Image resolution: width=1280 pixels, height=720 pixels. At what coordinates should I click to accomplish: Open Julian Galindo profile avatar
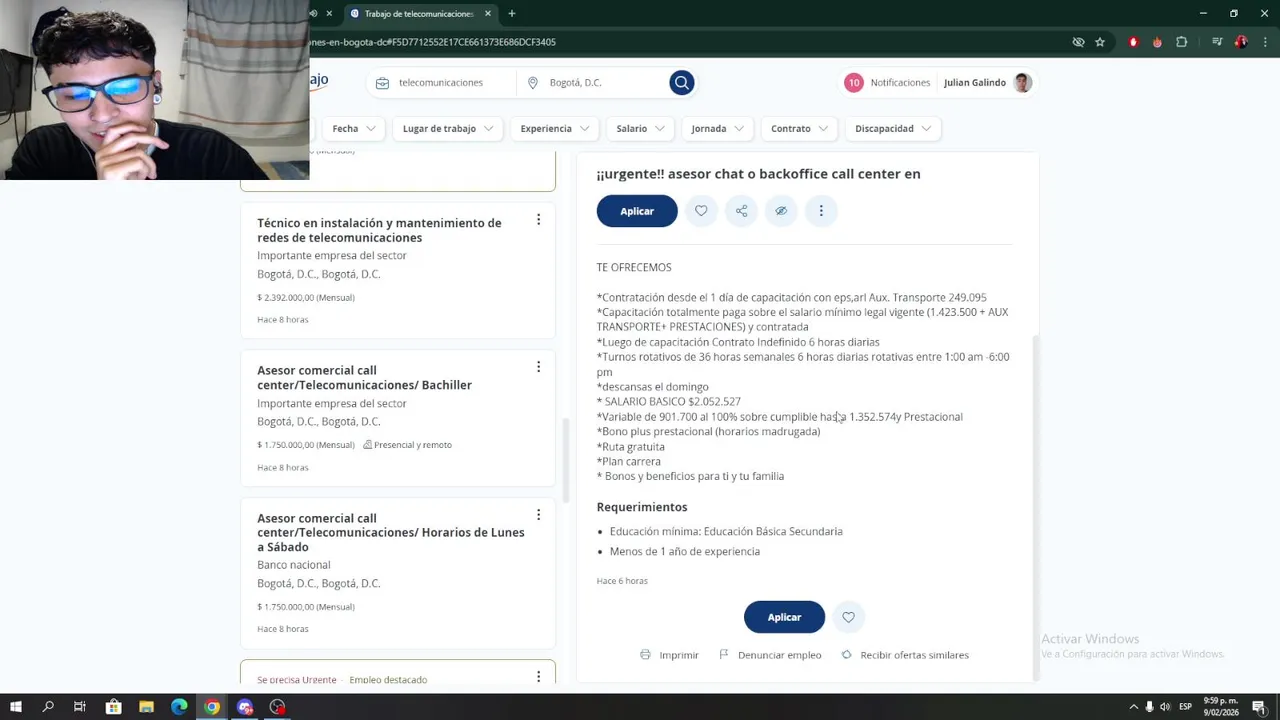(x=1022, y=83)
